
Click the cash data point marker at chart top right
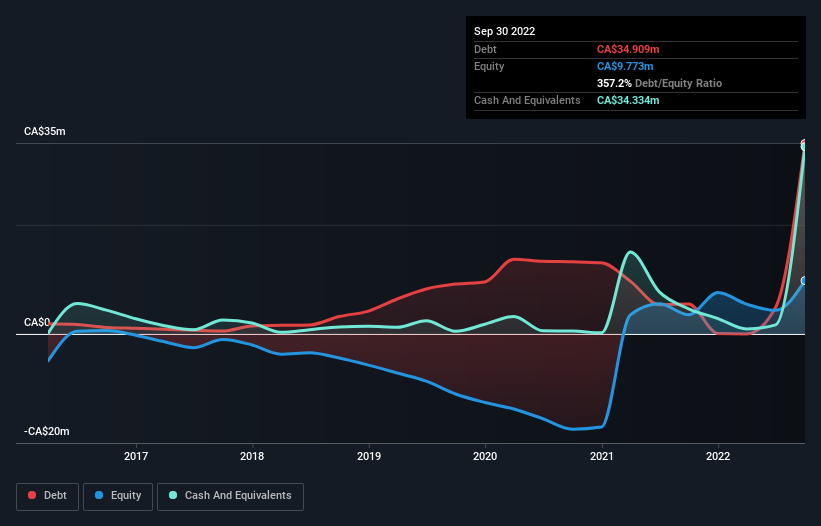click(804, 147)
